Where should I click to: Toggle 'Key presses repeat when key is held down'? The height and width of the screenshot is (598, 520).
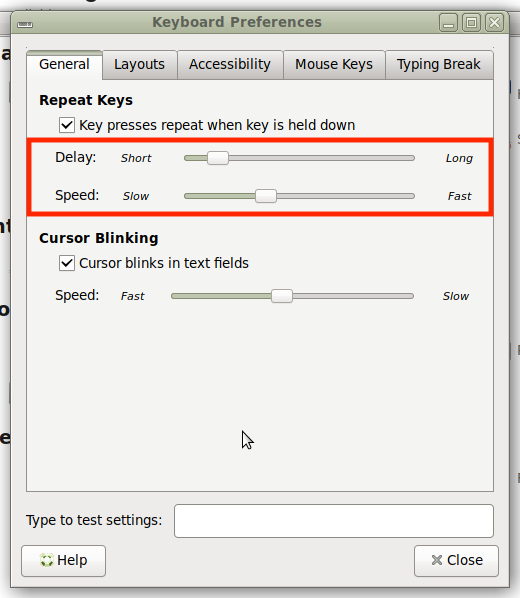[x=67, y=125]
